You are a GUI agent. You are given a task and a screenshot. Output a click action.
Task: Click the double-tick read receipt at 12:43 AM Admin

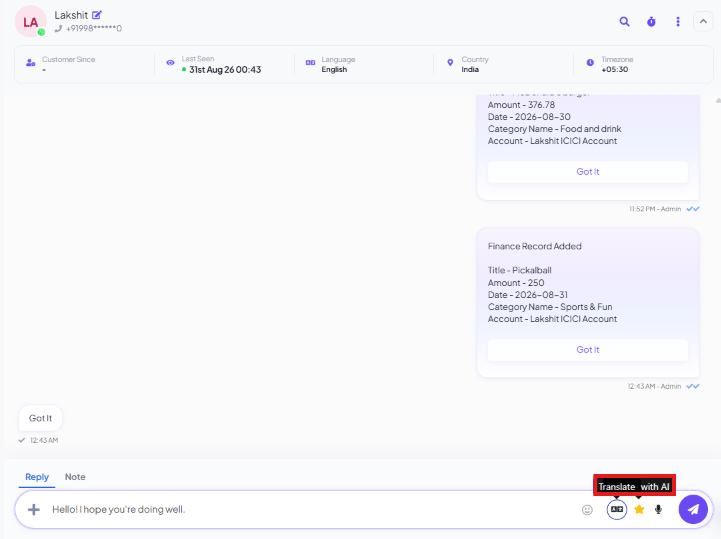coord(693,387)
